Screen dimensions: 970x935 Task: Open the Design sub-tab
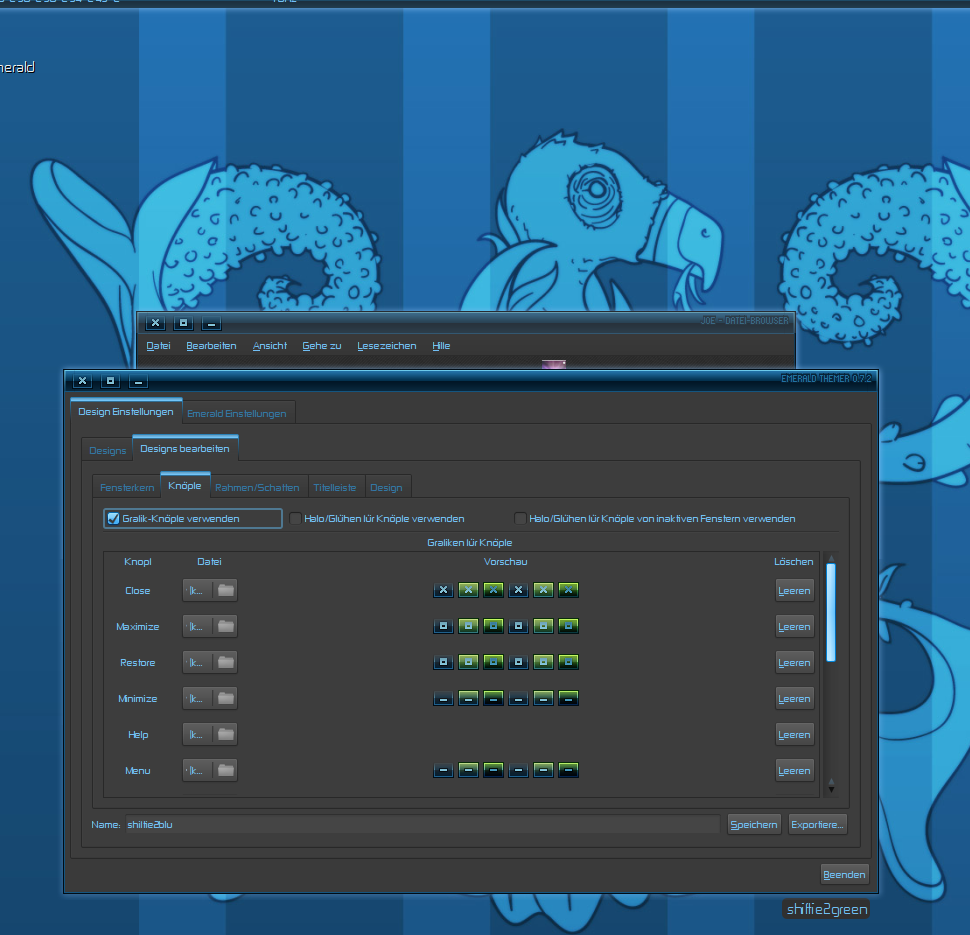[386, 488]
